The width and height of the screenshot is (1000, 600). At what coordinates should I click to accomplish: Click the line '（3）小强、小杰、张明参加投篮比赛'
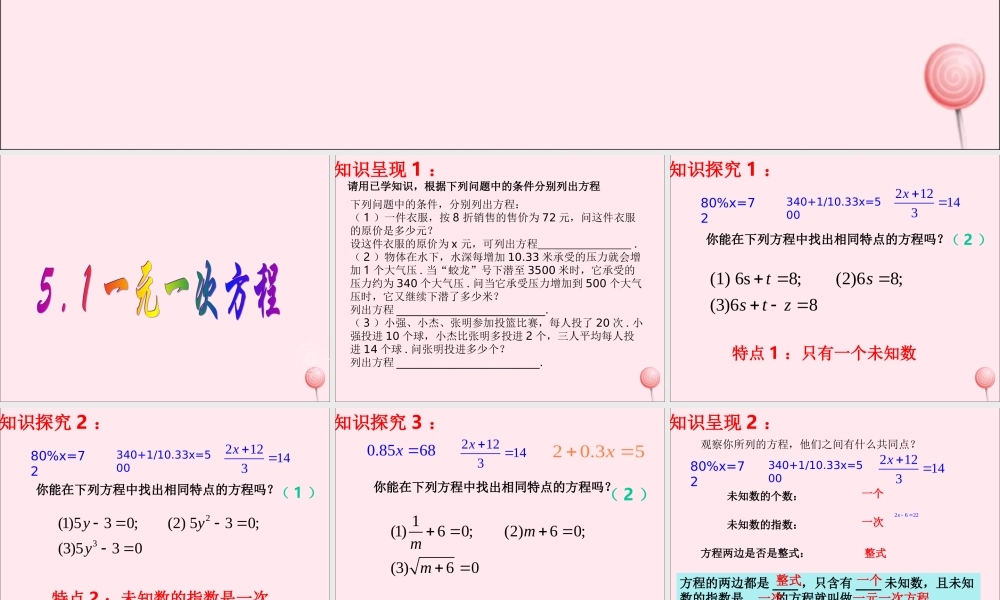point(496,323)
